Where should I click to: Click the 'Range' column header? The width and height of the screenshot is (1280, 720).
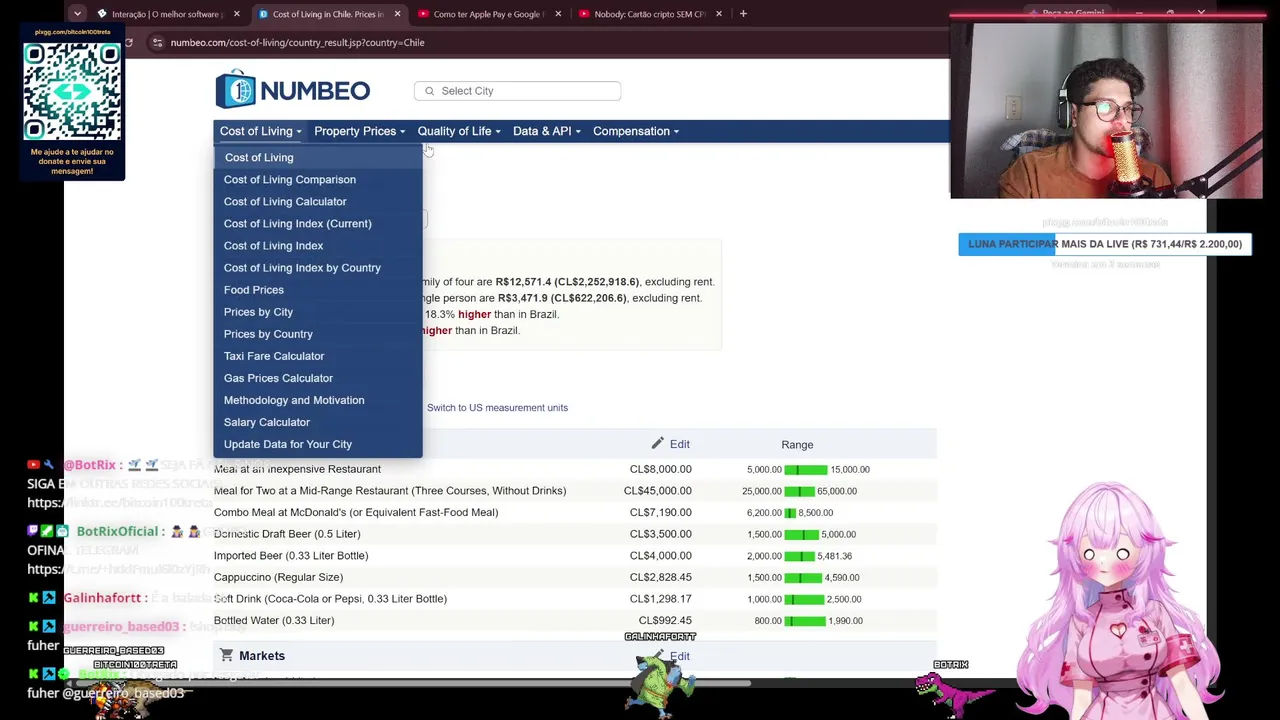(797, 444)
